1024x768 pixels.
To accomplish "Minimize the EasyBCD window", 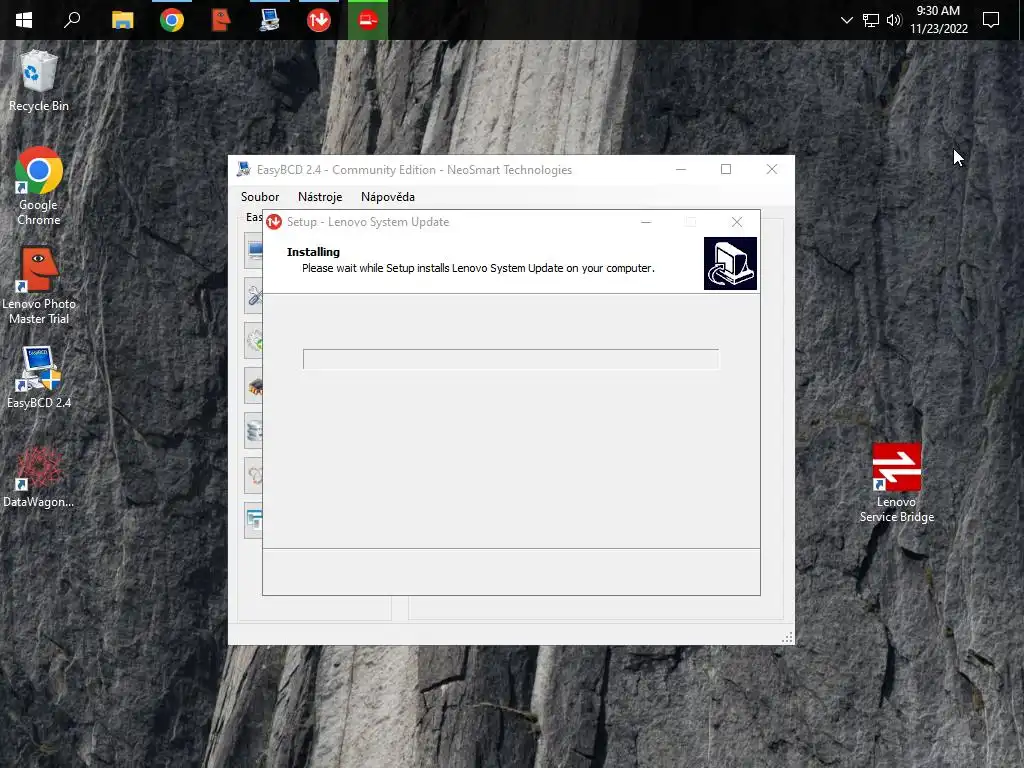I will (680, 169).
